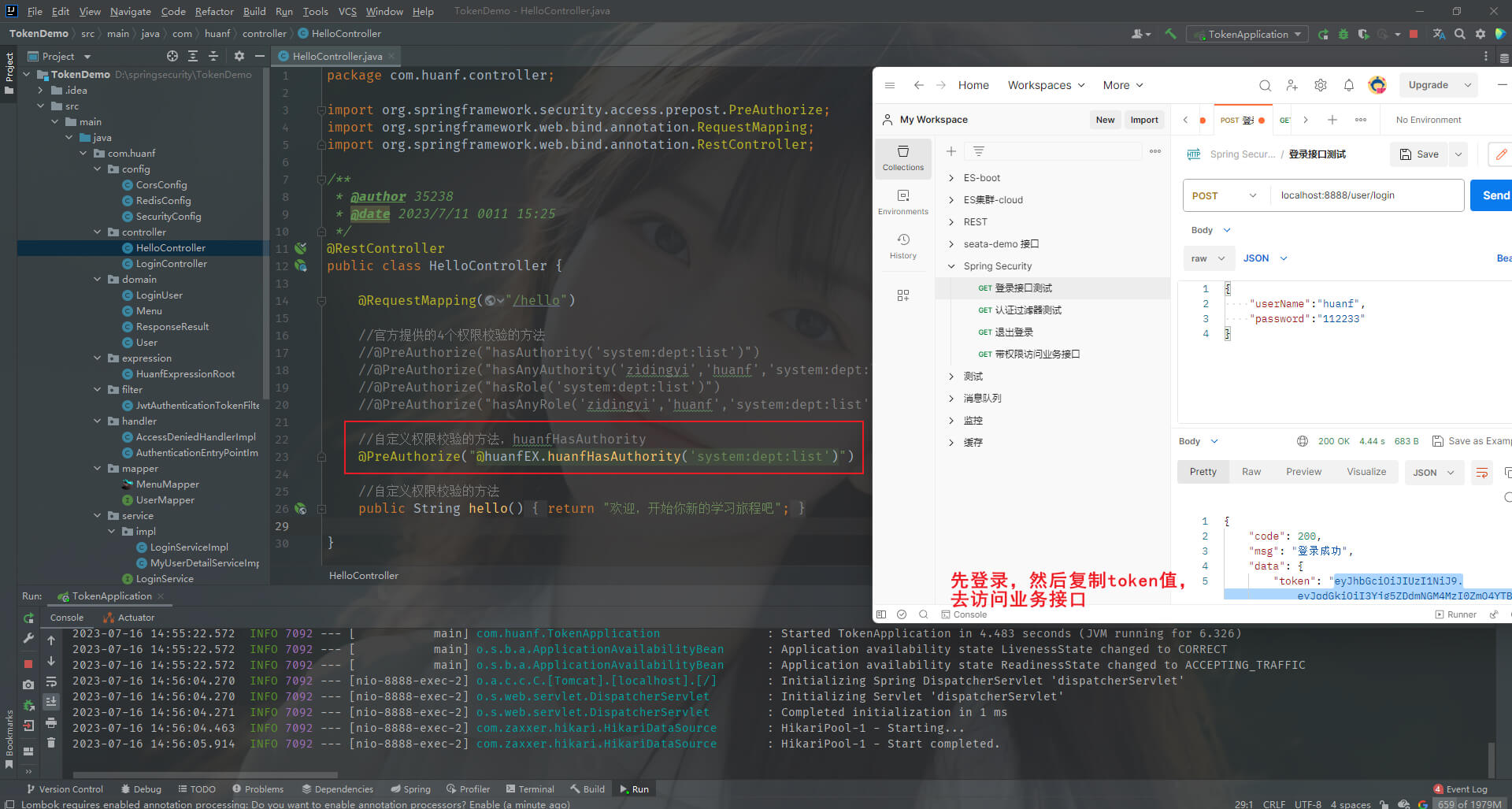
Task: Go to Postman Home
Action: tap(973, 85)
